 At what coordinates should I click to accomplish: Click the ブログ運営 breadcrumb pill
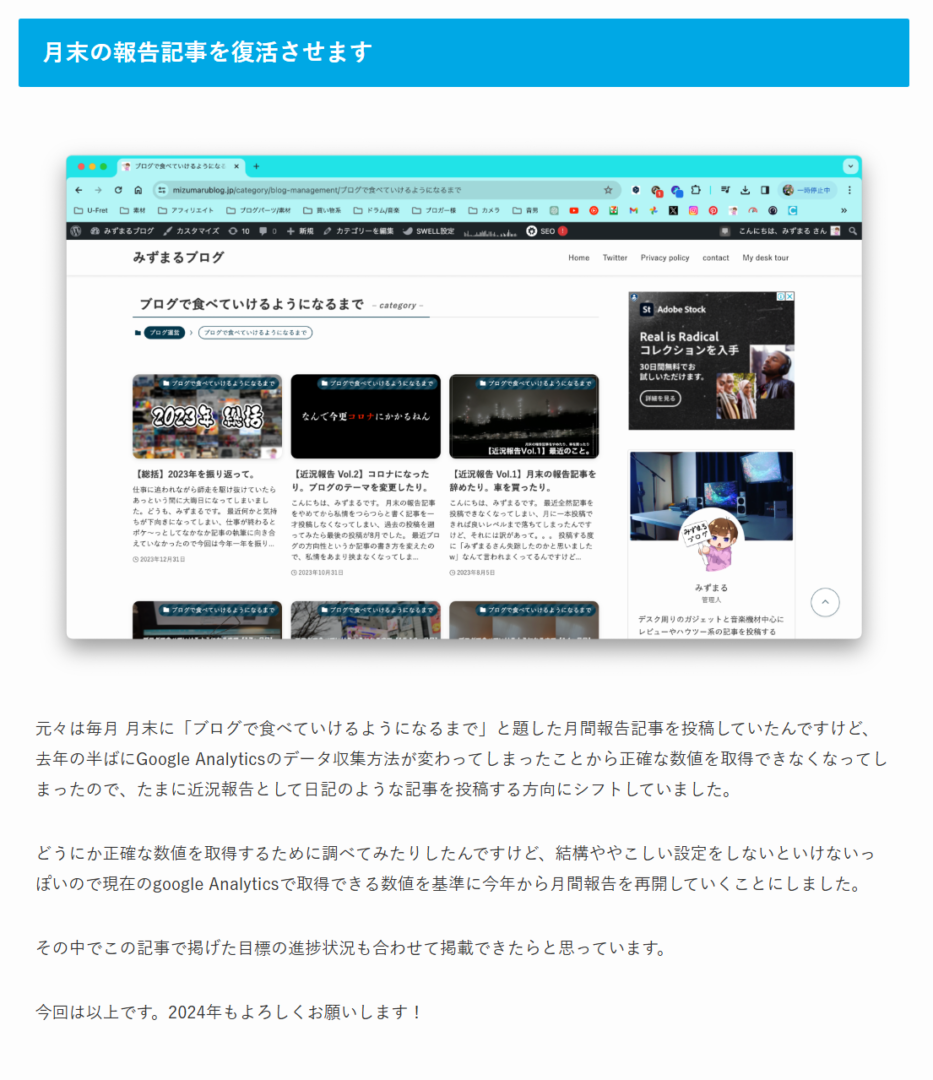[164, 333]
